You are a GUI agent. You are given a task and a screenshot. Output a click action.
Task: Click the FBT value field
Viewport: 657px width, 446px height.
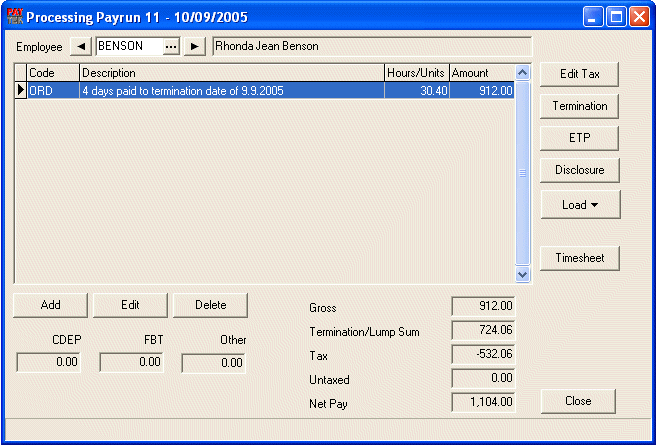[131, 363]
